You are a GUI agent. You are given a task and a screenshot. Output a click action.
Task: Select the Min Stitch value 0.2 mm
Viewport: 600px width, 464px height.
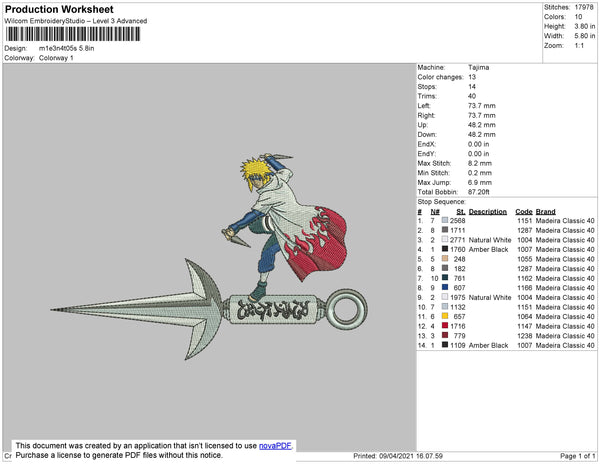click(480, 173)
